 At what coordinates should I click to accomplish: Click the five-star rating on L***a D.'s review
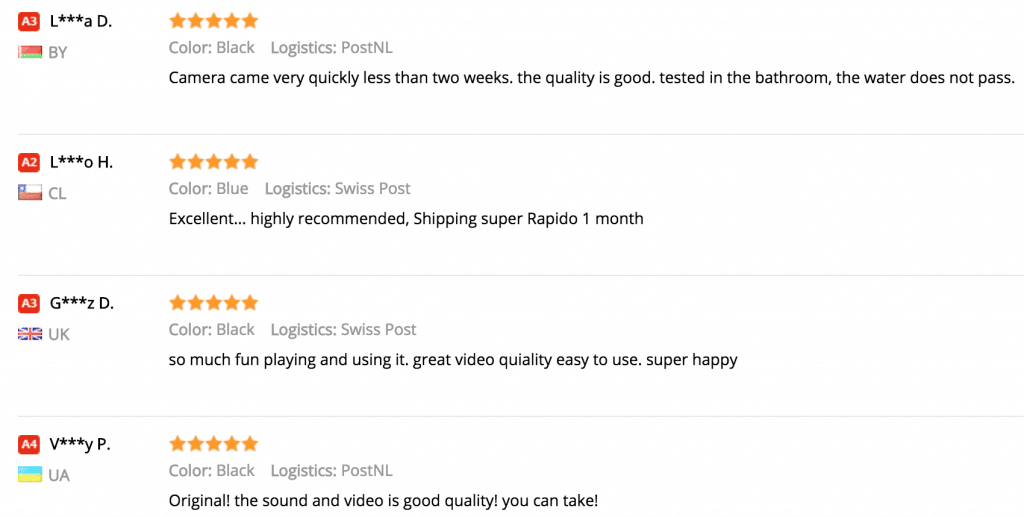214,21
